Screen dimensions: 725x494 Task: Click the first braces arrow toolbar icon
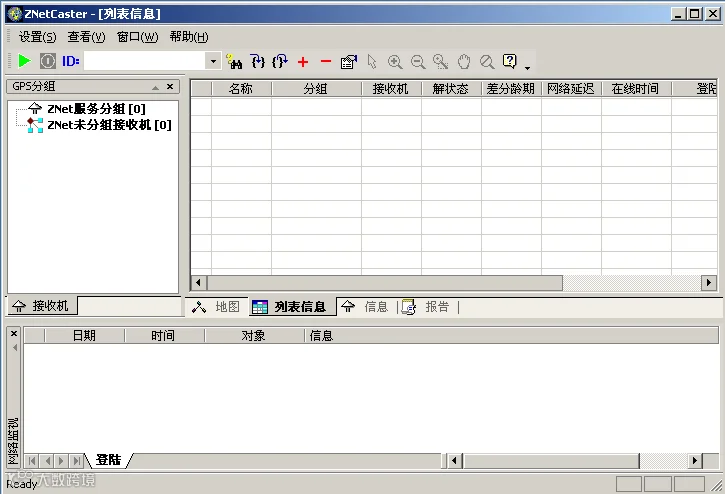[x=258, y=62]
